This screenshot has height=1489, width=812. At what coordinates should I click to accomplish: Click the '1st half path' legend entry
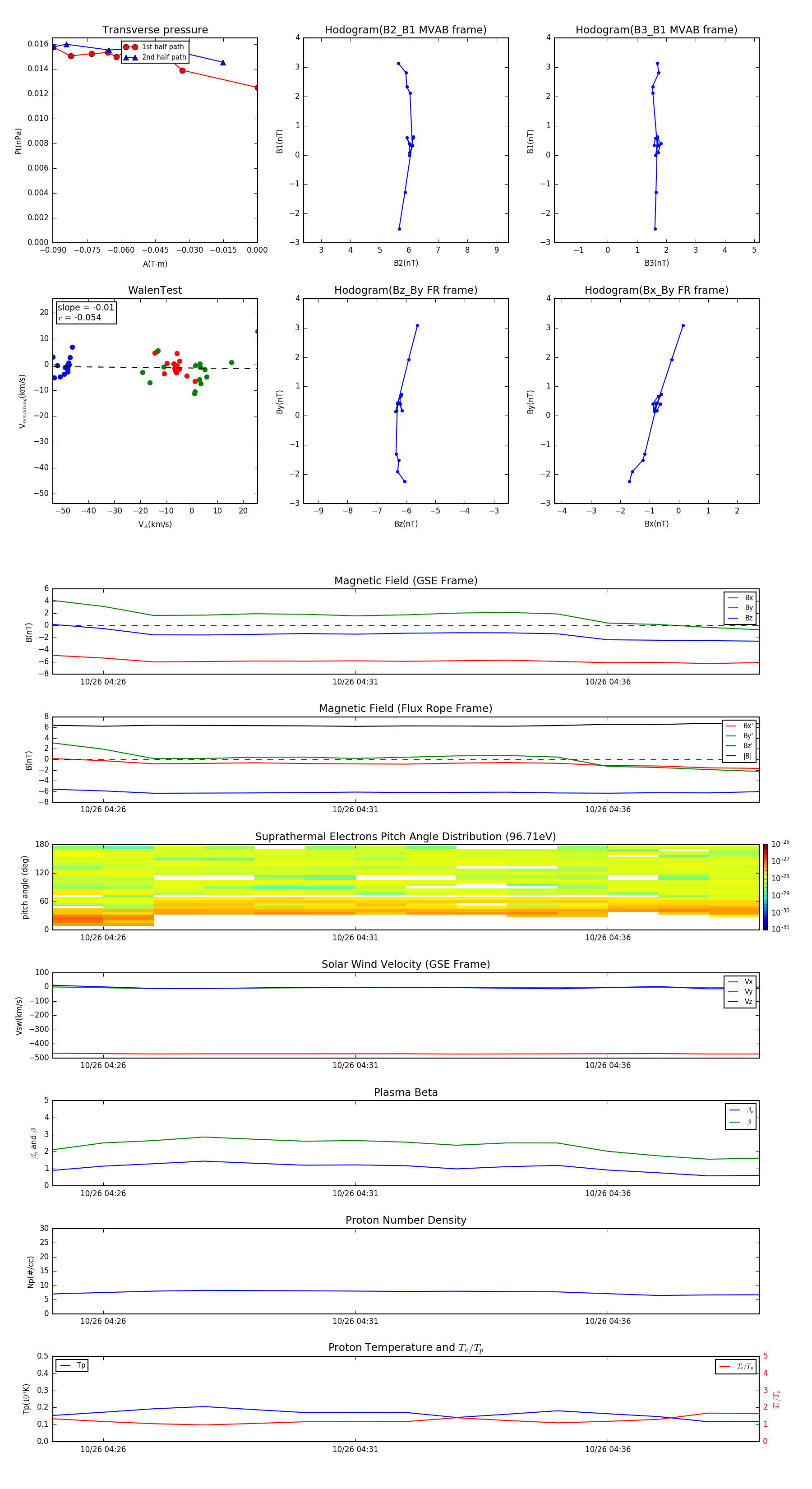coord(154,47)
